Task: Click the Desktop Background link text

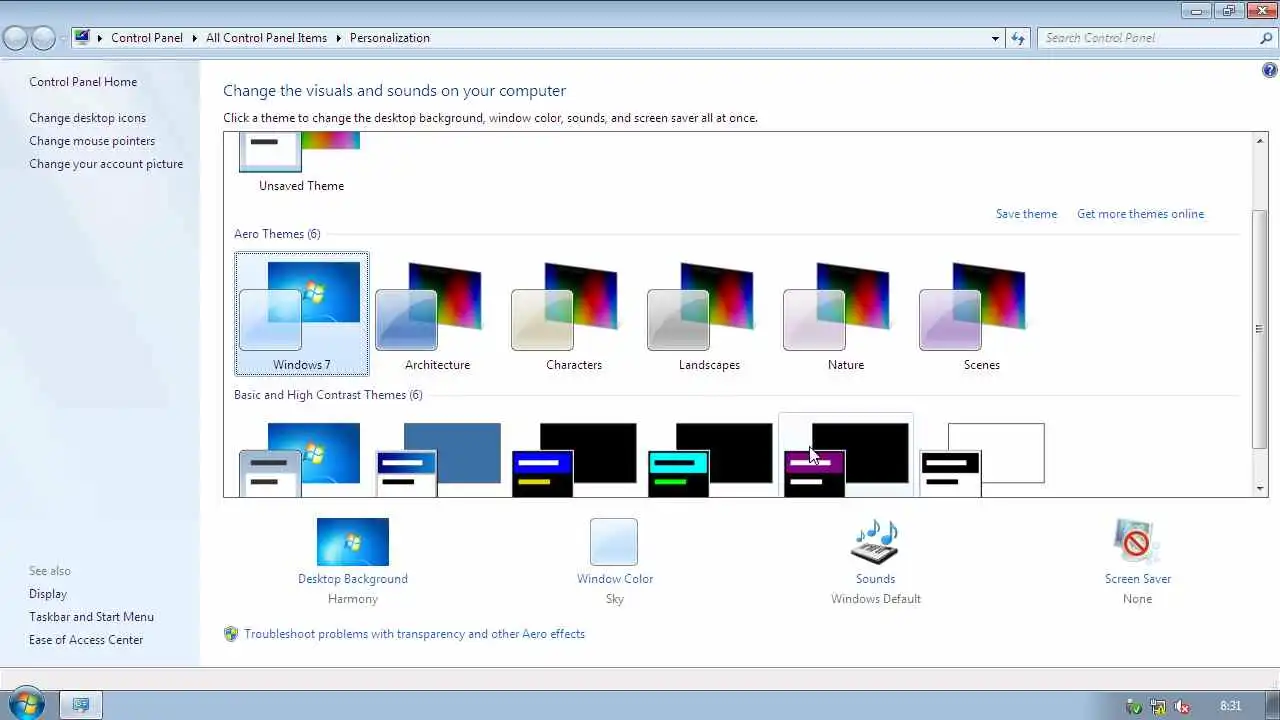Action: [353, 579]
